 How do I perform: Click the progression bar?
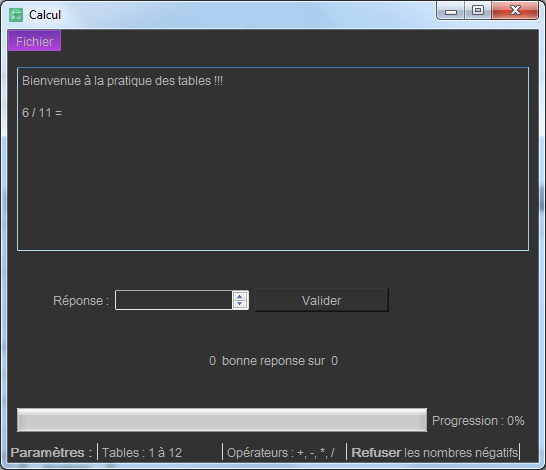pos(222,420)
